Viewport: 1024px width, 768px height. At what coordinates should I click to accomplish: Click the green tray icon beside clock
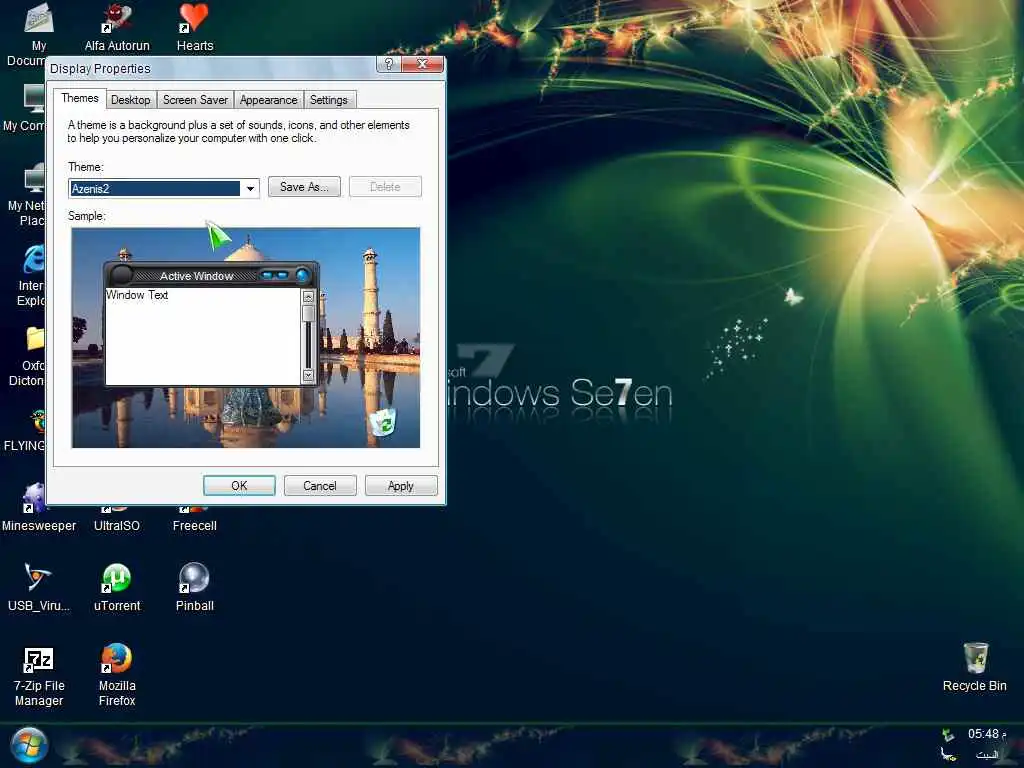pyautogui.click(x=949, y=735)
